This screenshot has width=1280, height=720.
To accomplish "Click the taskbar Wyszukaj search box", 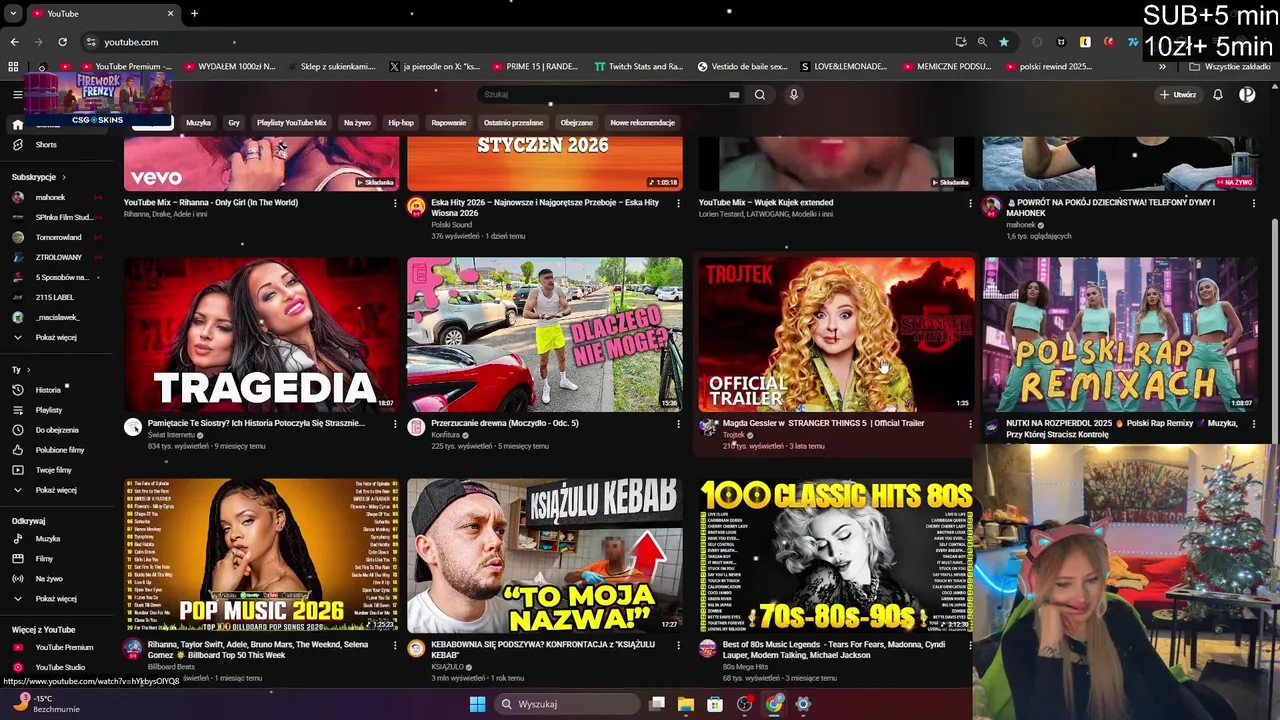I will point(567,704).
